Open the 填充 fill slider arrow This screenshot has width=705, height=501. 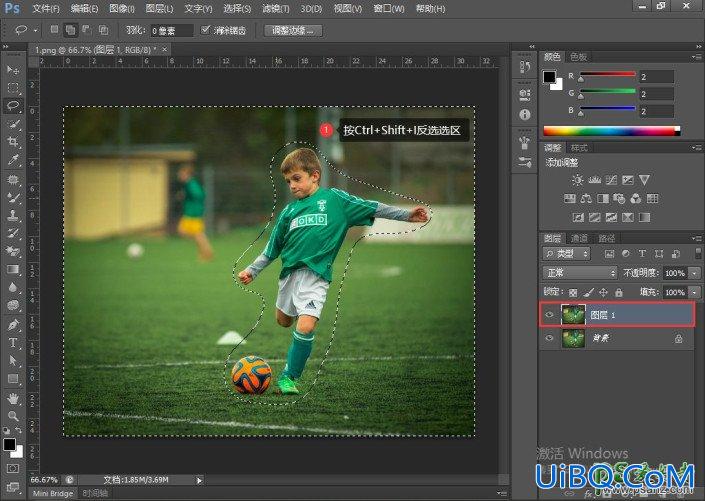(695, 292)
